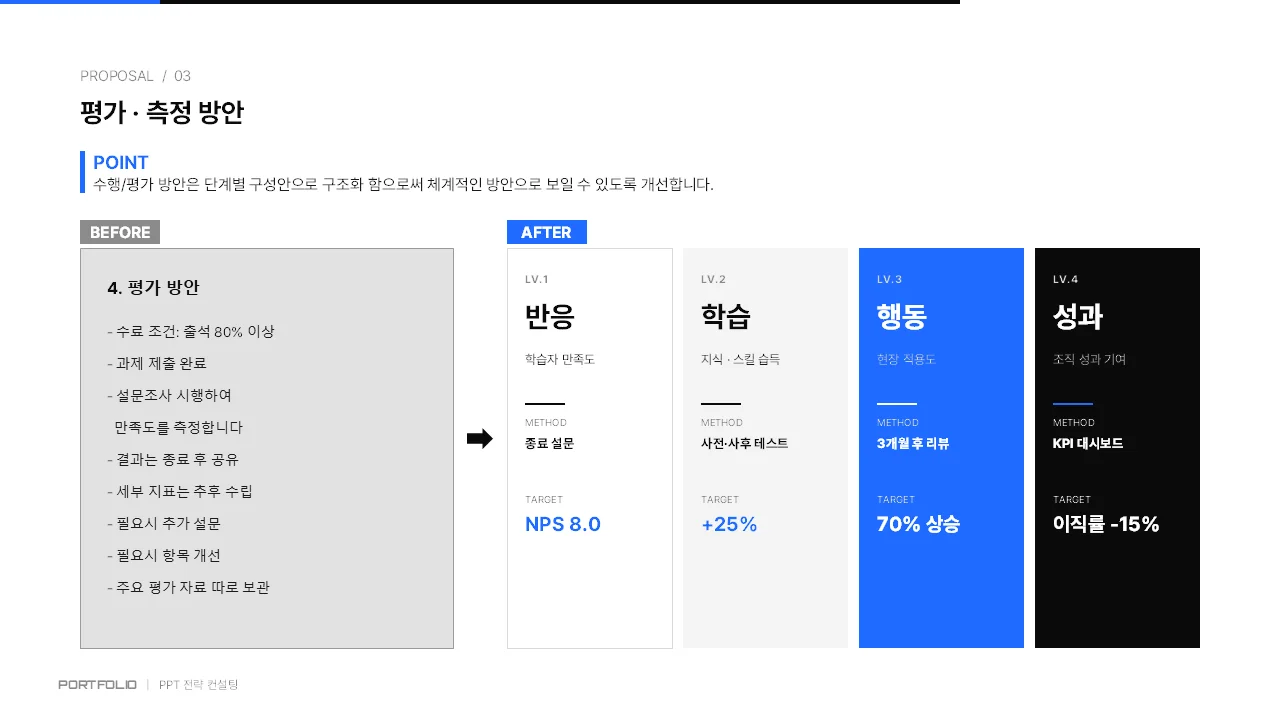Click the method text 사전·사후 테스트

click(744, 443)
